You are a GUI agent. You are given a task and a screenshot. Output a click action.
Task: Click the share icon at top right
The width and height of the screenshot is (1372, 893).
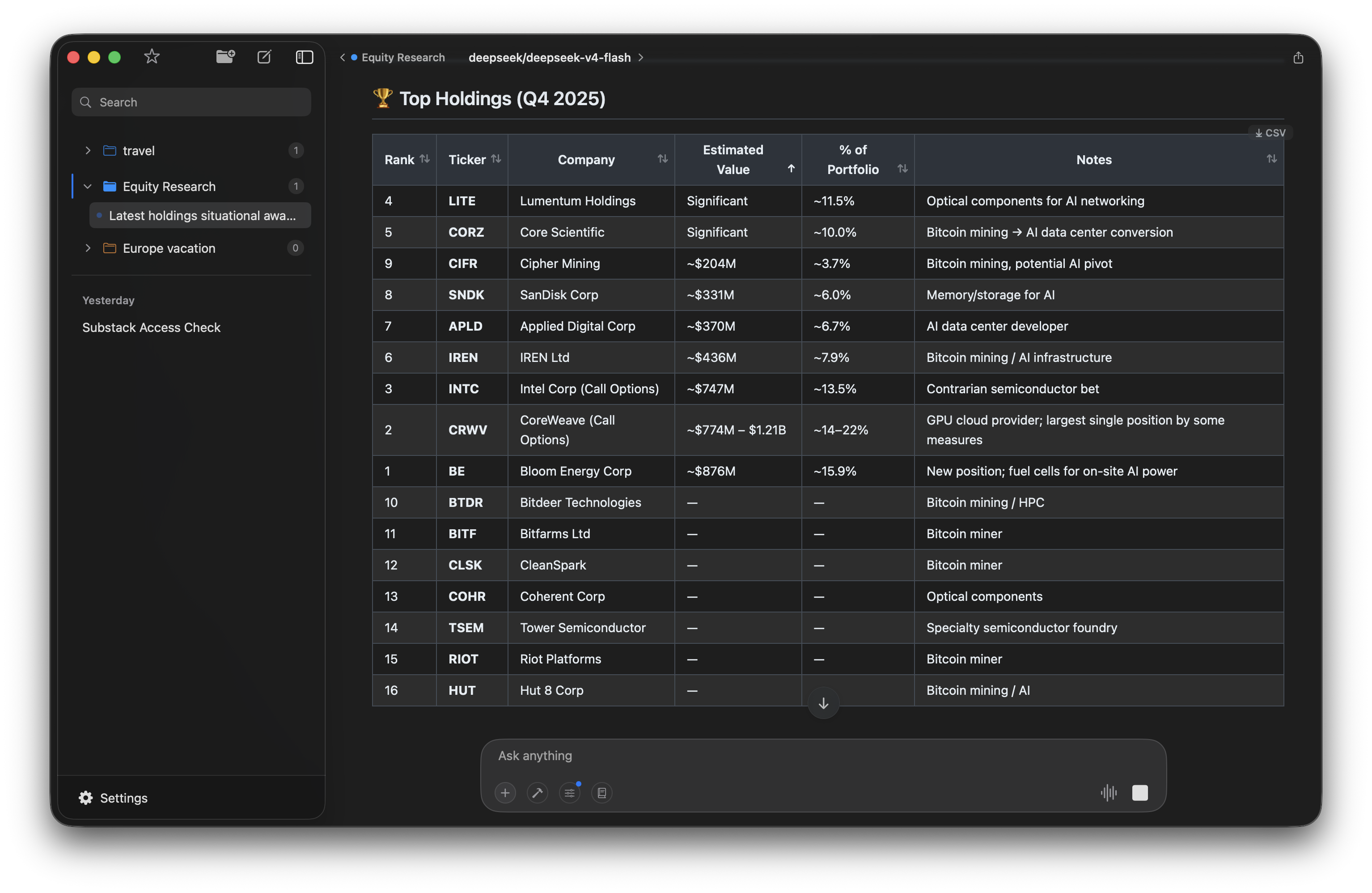point(1298,58)
